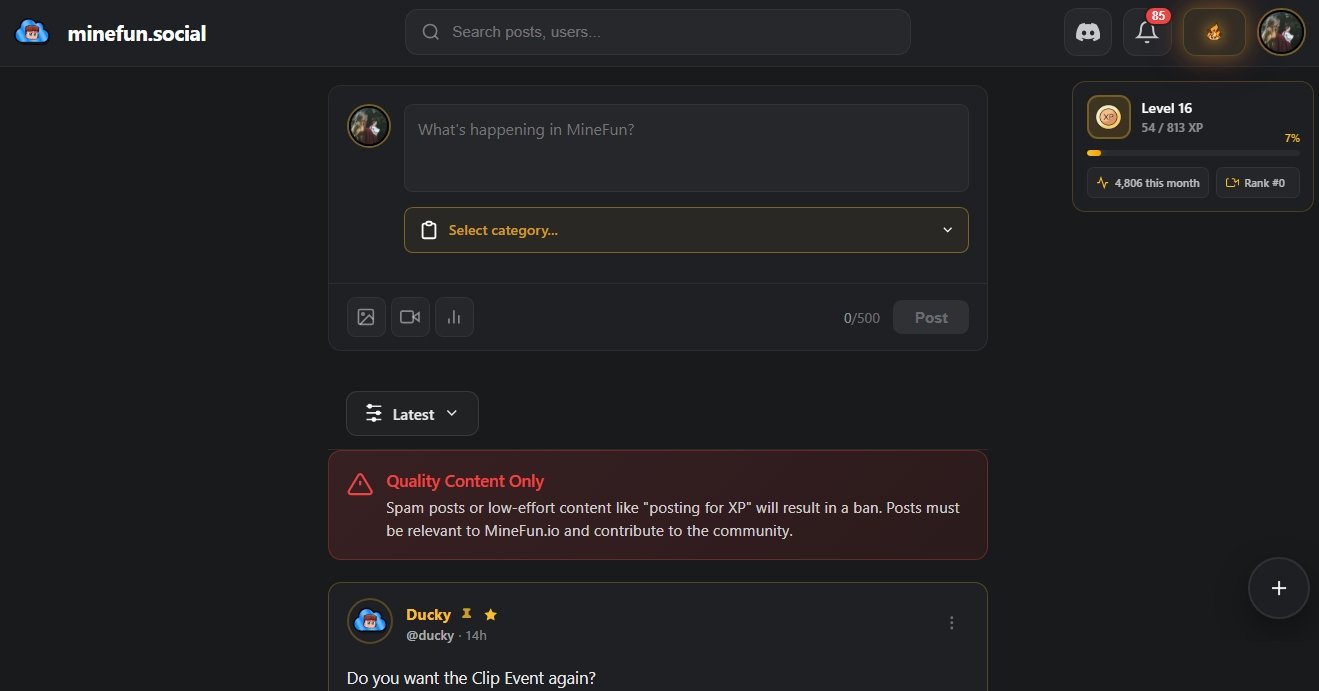Click the Rank #0 badge
This screenshot has width=1319, height=691.
coord(1257,183)
